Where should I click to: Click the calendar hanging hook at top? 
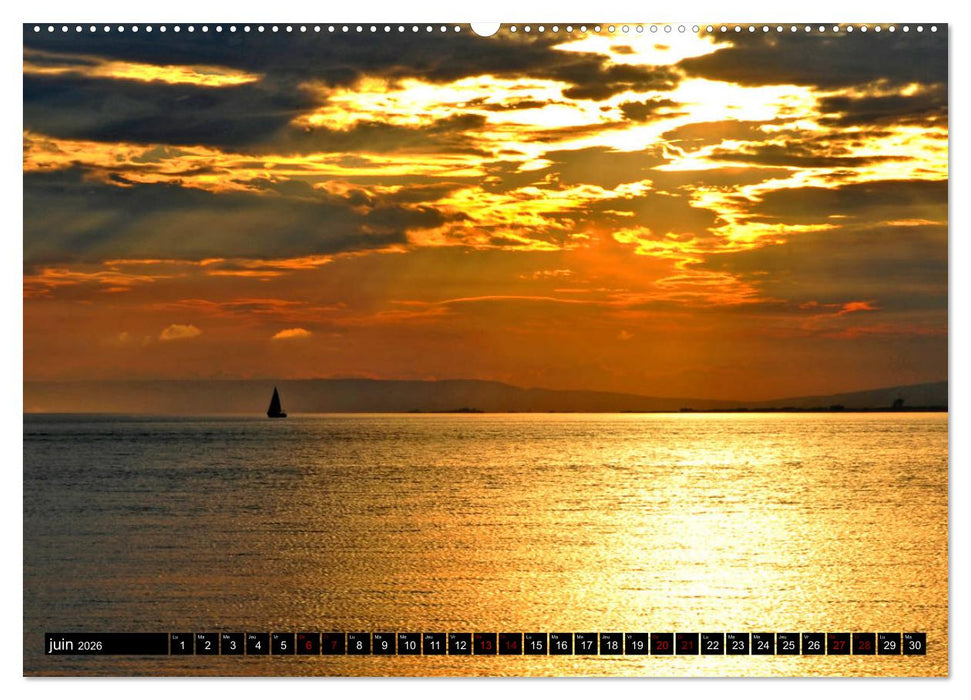[x=485, y=28]
